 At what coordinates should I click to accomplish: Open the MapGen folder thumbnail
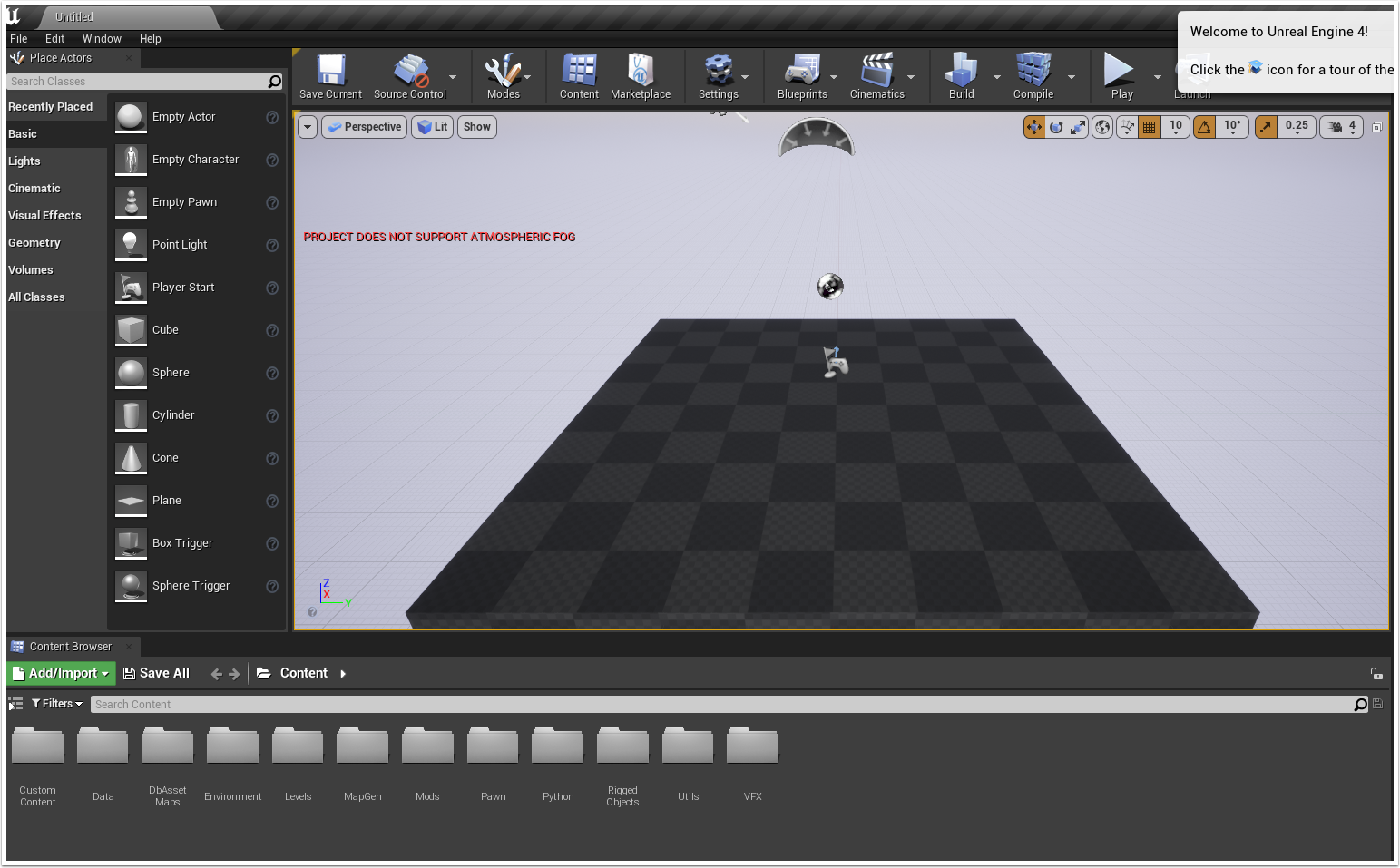[x=363, y=746]
